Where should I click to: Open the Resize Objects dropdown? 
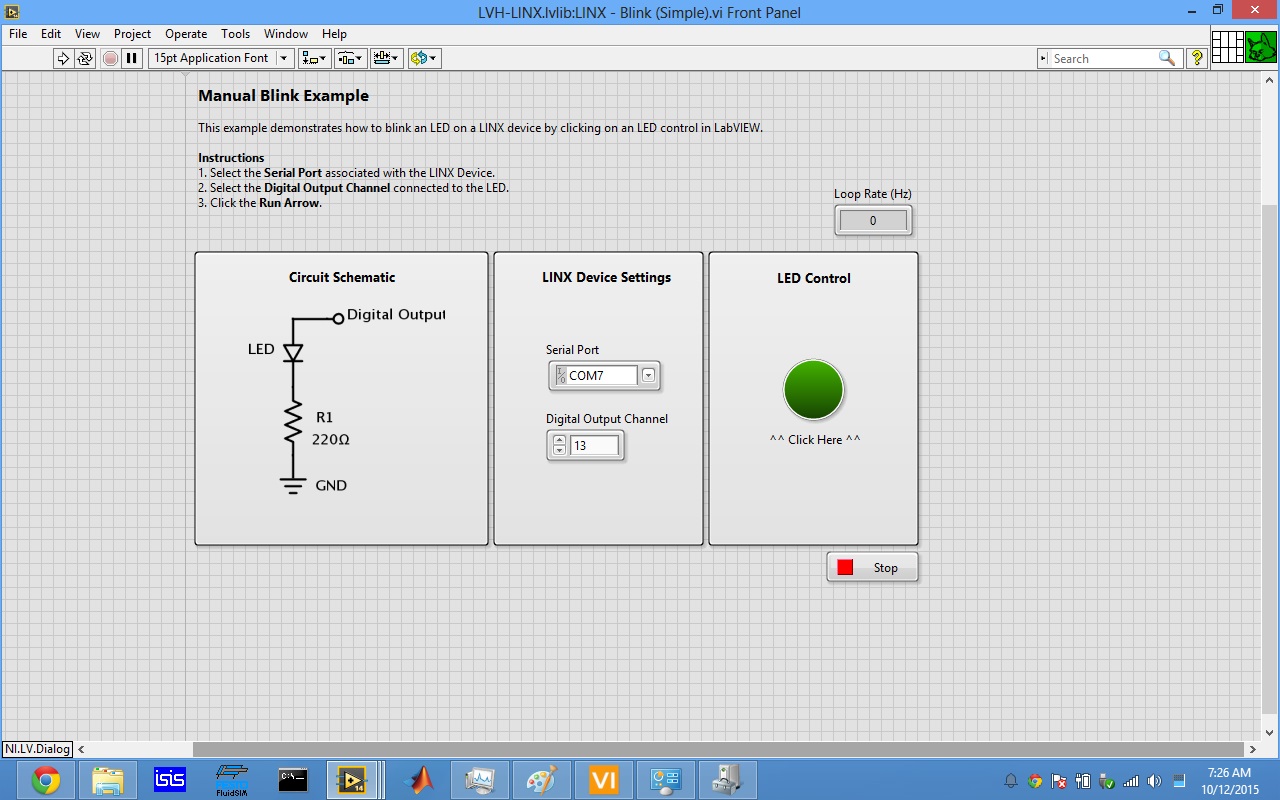point(387,58)
